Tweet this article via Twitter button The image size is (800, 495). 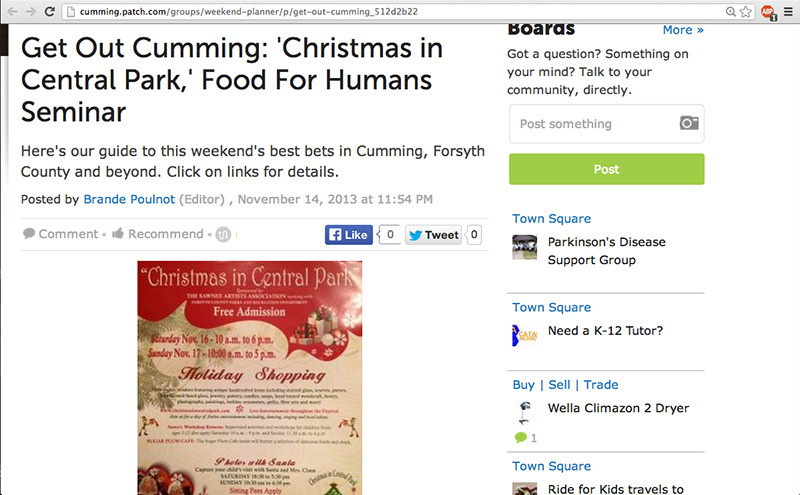tap(434, 235)
